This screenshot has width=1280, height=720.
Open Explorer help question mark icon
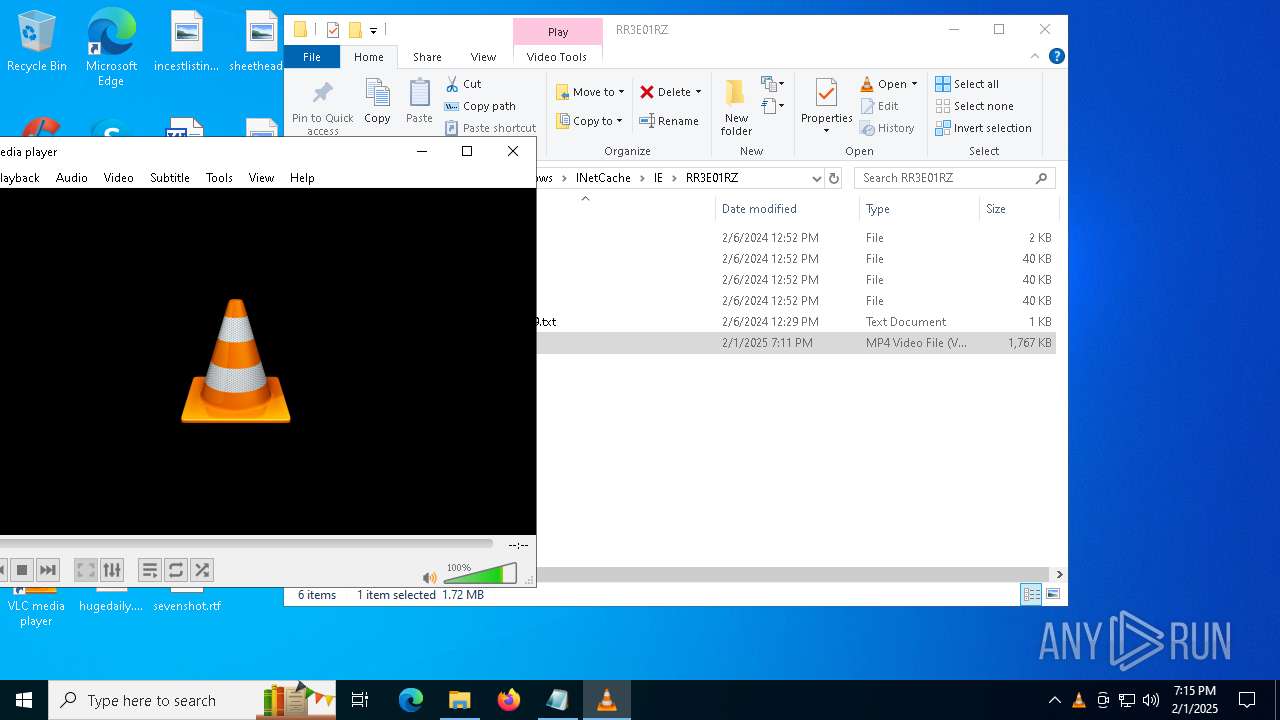click(1056, 56)
